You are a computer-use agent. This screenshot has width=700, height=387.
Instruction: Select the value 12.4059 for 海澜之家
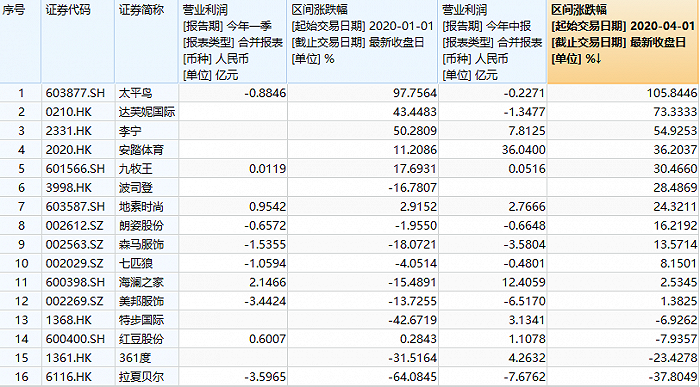524,282
